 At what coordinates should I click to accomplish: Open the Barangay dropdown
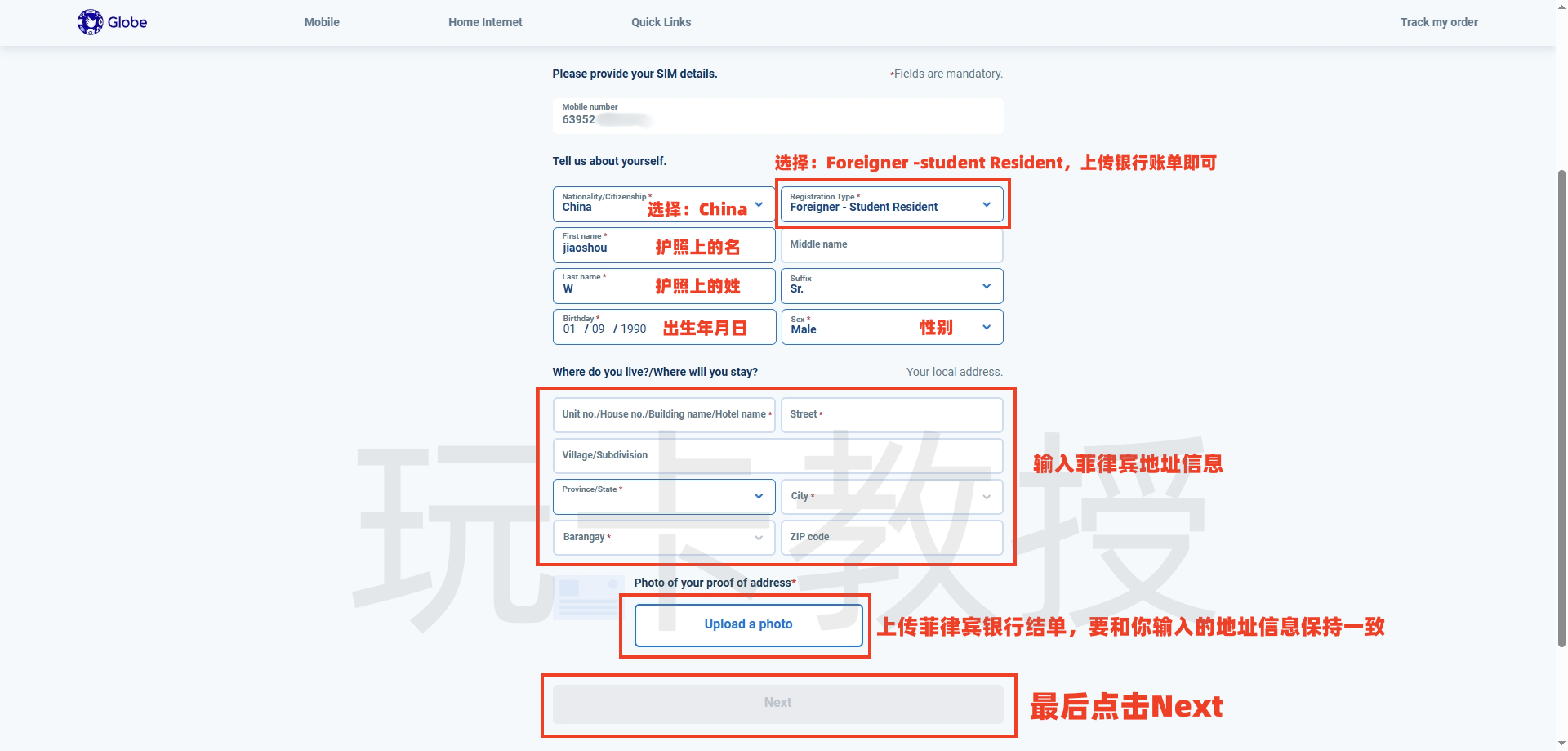tap(664, 538)
